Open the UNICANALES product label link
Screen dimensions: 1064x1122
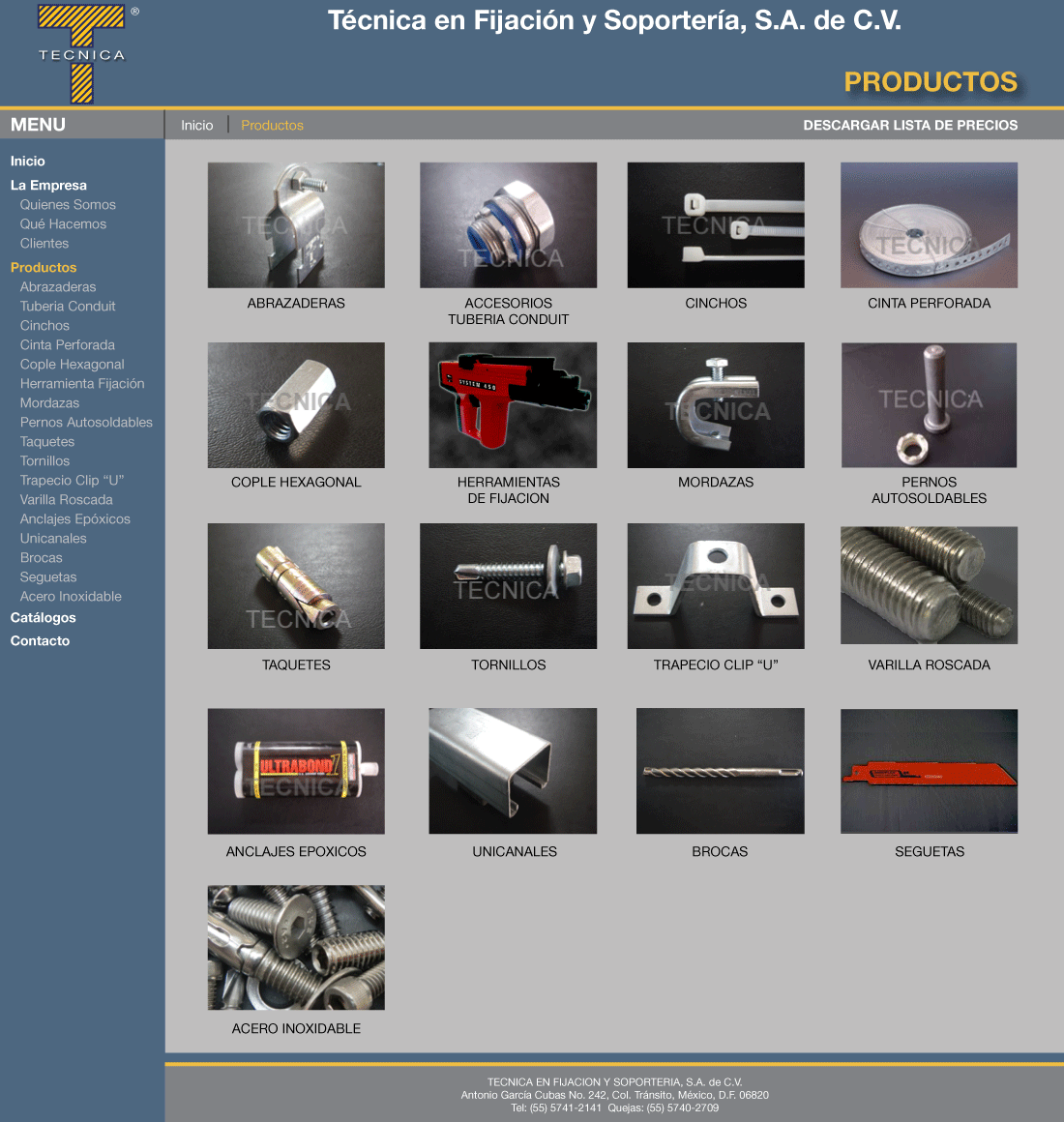point(515,851)
